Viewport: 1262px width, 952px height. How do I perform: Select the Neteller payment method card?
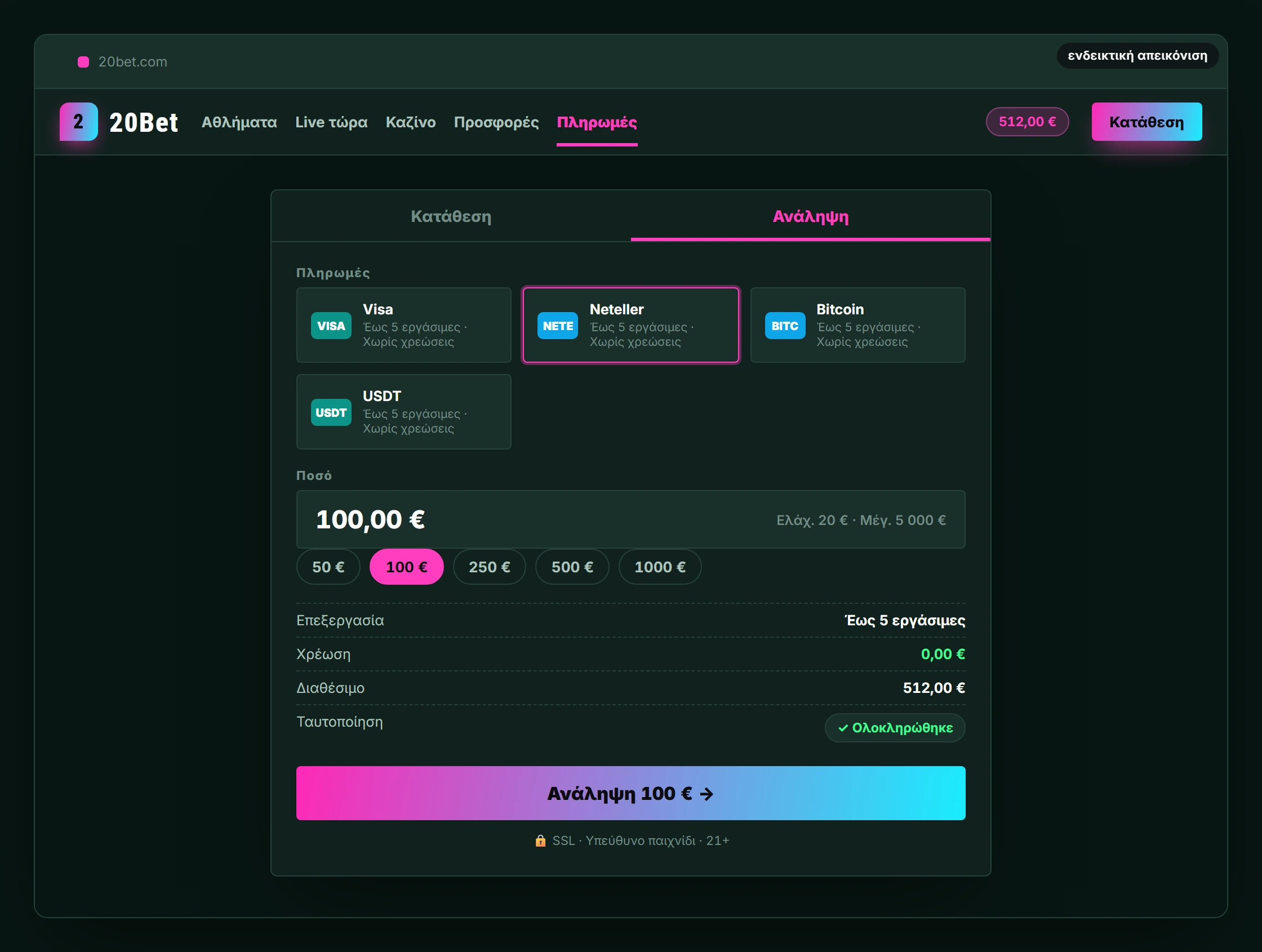tap(631, 325)
